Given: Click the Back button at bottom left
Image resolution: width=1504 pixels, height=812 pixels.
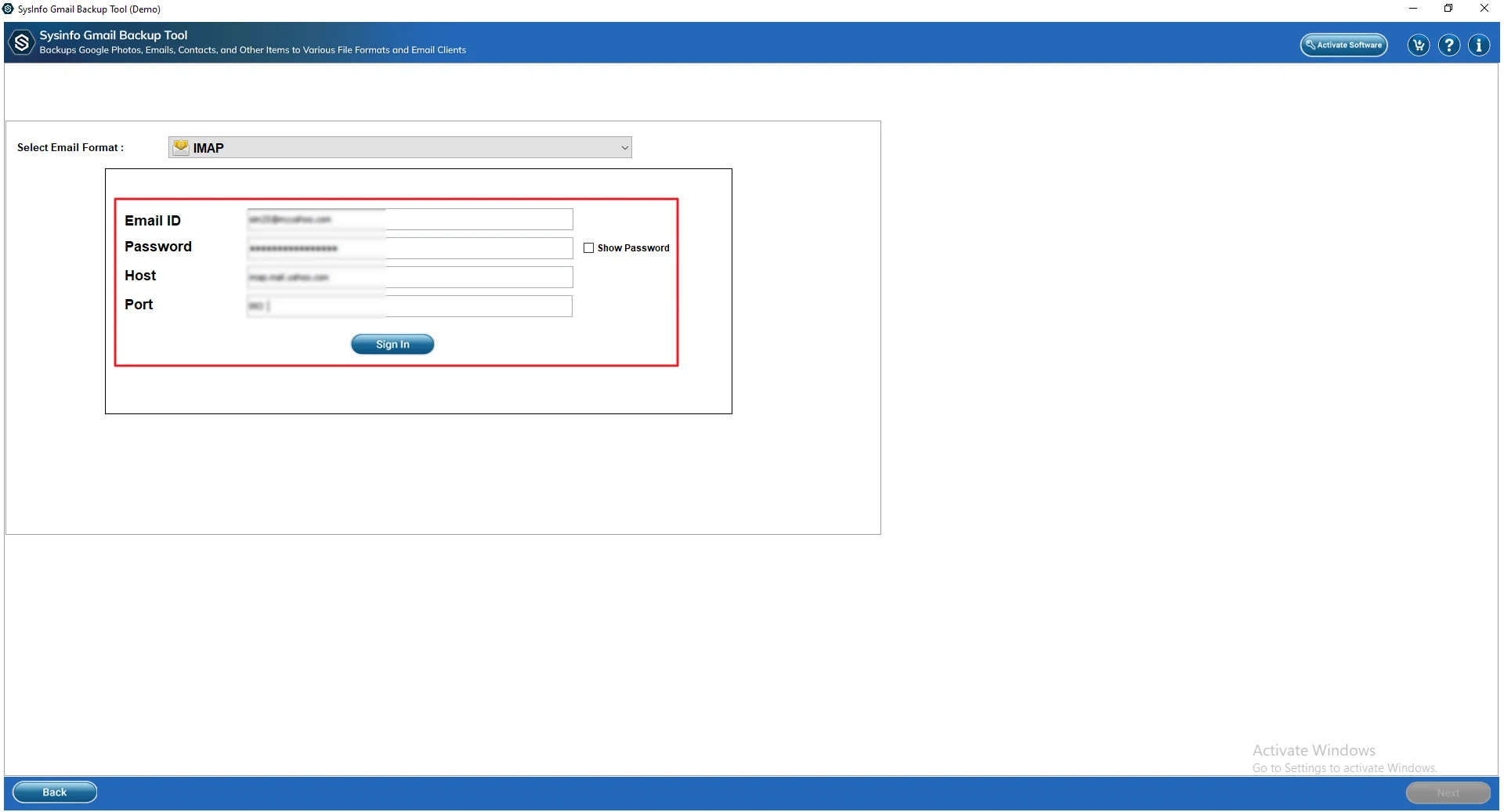Looking at the screenshot, I should point(54,792).
